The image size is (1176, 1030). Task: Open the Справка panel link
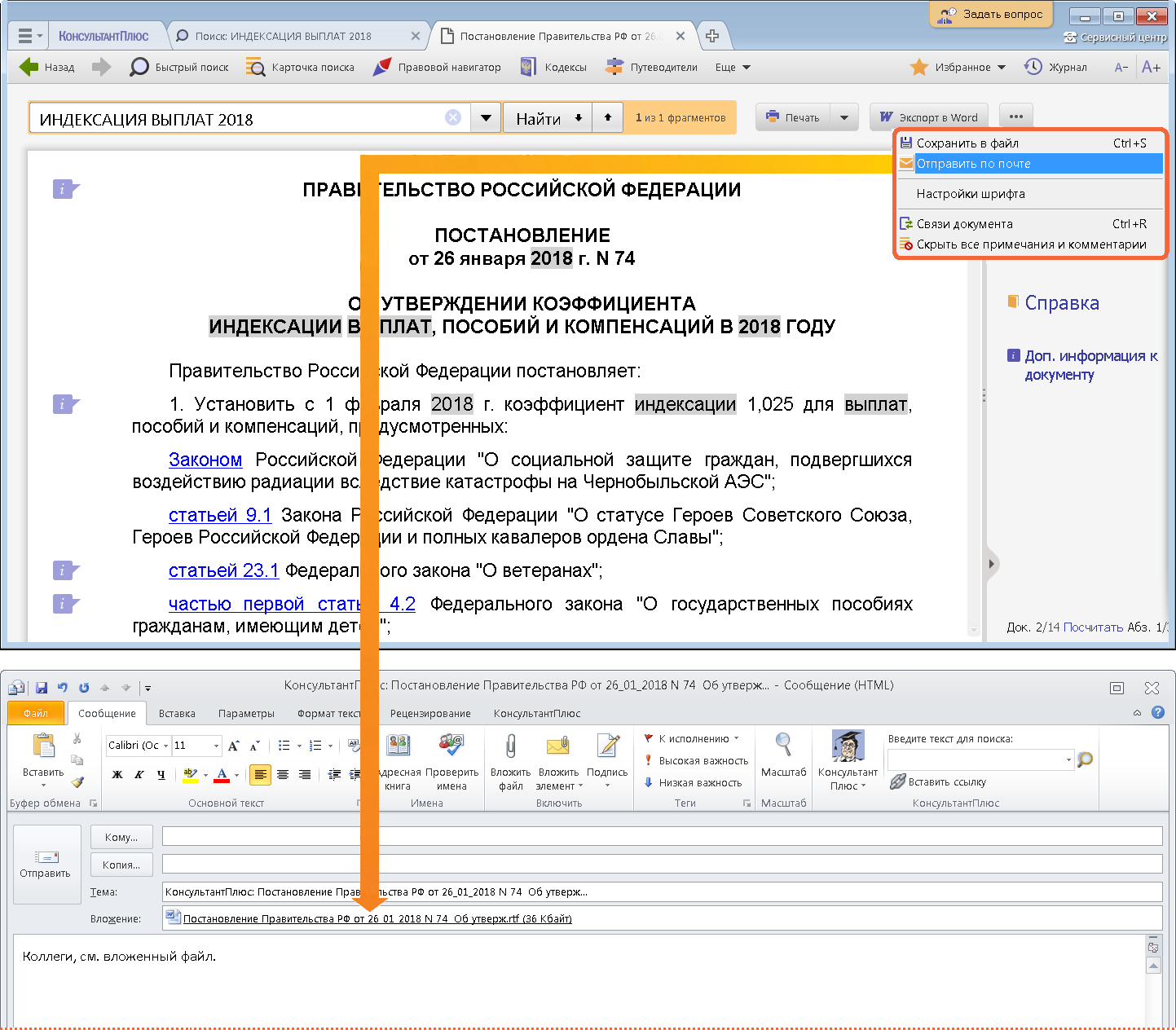click(1062, 303)
